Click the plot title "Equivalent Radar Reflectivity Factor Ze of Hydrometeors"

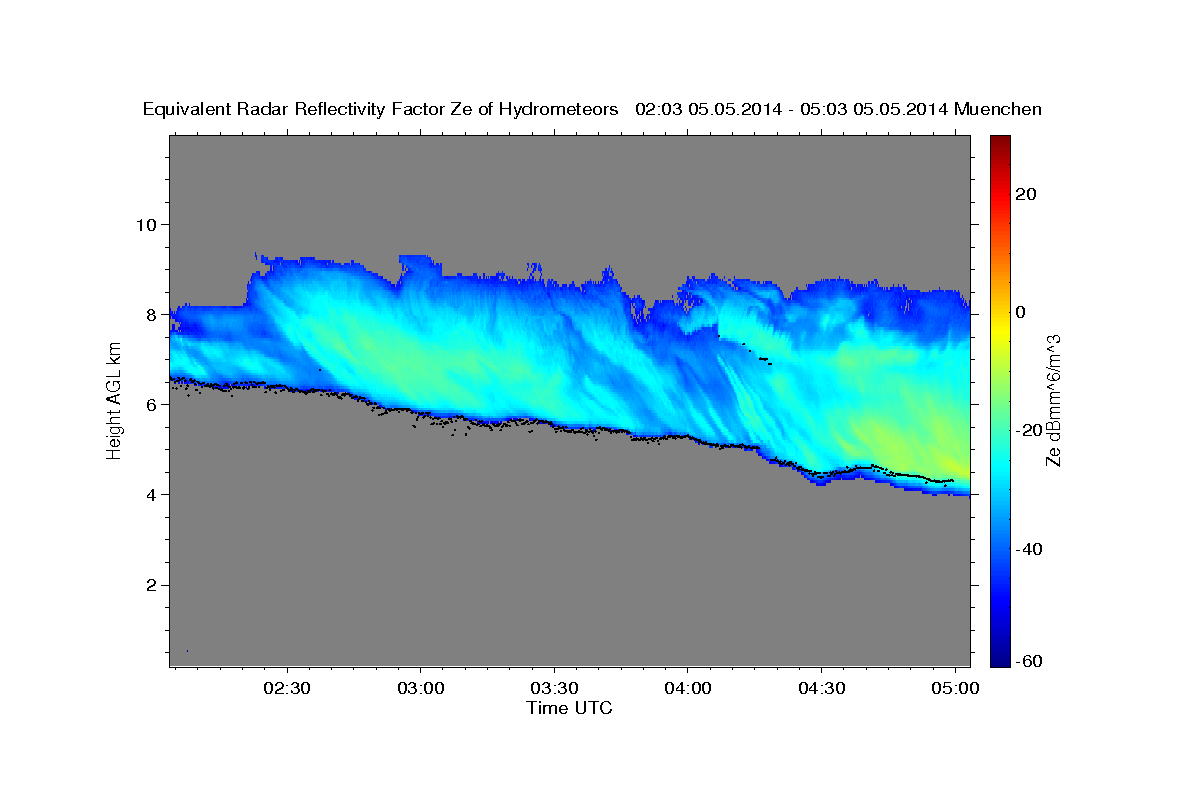[381, 110]
